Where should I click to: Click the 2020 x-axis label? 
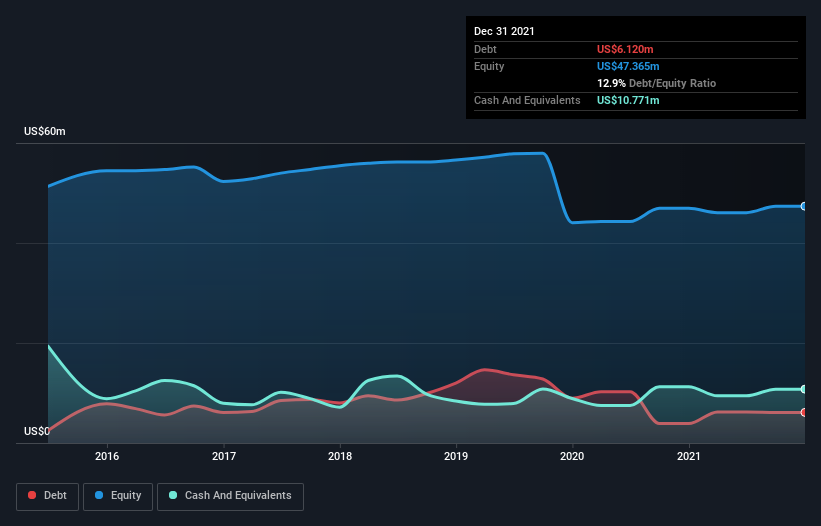click(572, 456)
